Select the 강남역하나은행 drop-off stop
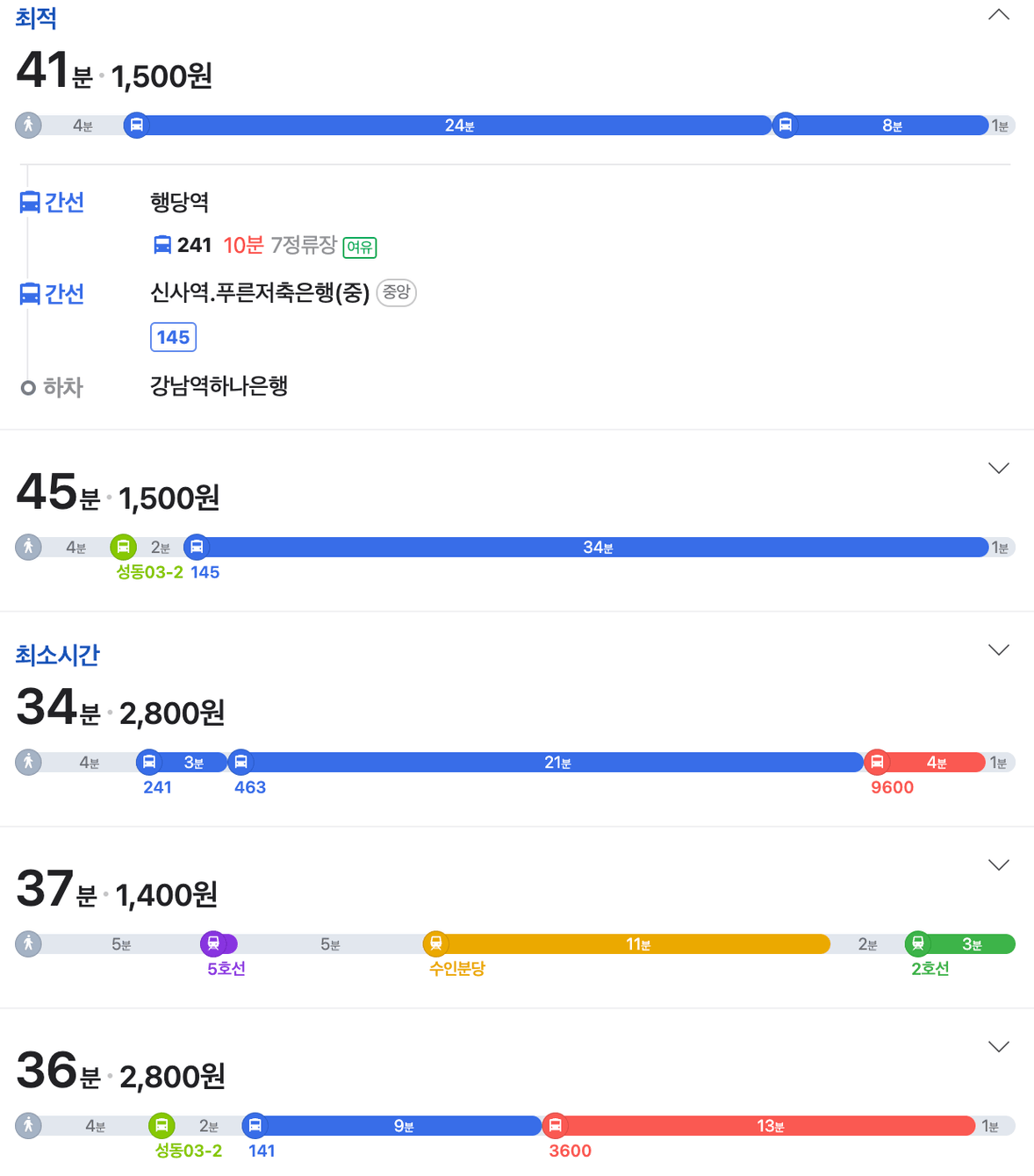The width and height of the screenshot is (1034, 1176). (x=219, y=386)
